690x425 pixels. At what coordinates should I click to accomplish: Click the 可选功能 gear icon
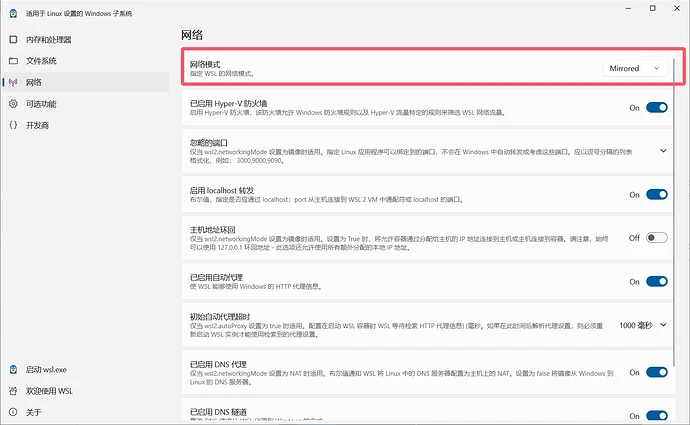pyautogui.click(x=12, y=103)
